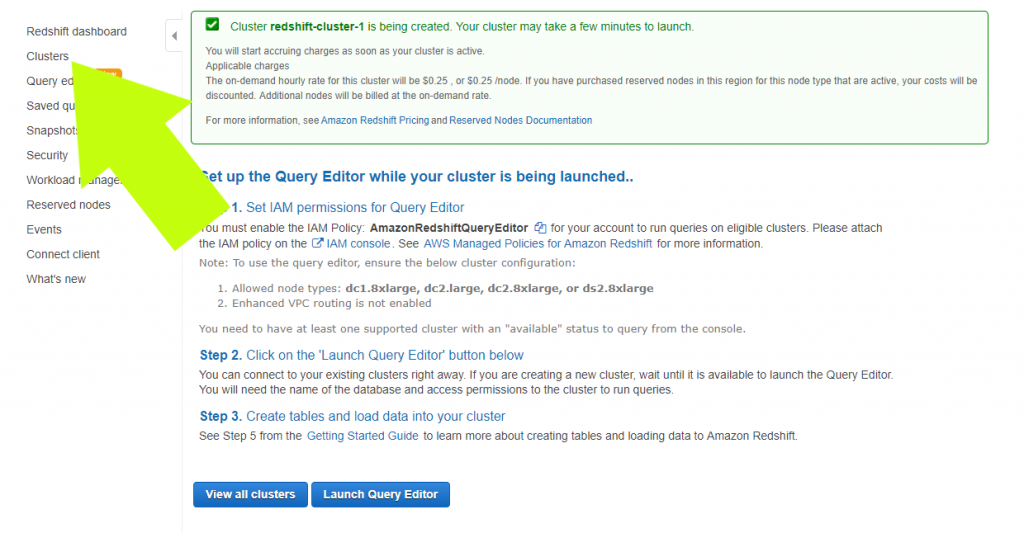
Task: Click Launch Query Editor button
Action: (x=380, y=494)
